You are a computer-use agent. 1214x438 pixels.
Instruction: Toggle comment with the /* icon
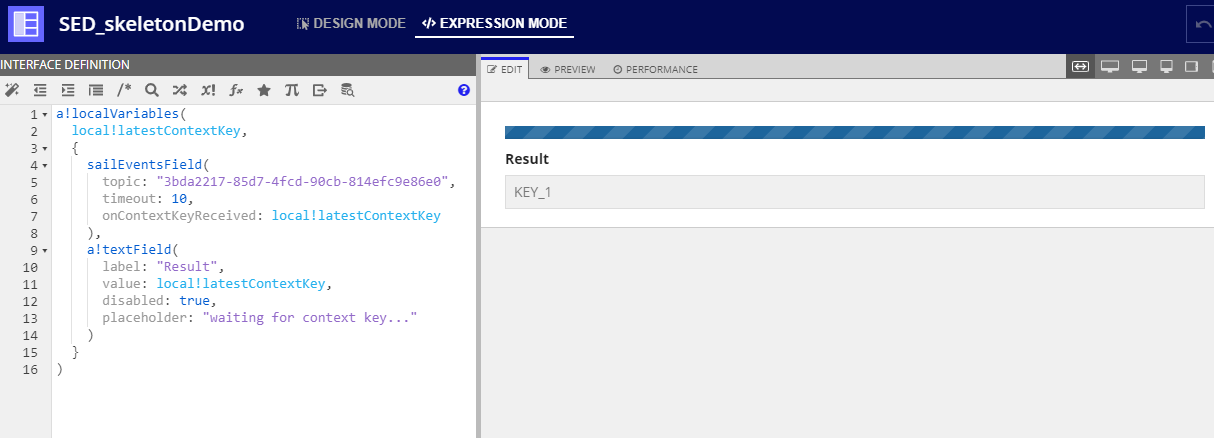tap(124, 90)
